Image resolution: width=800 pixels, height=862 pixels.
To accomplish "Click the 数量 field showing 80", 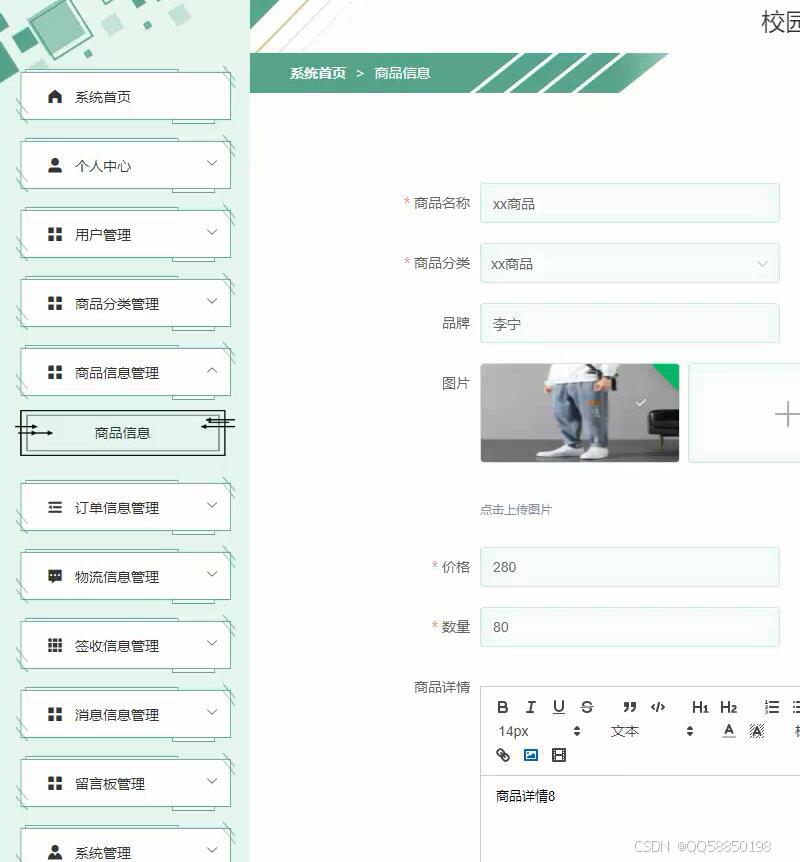I will [630, 627].
